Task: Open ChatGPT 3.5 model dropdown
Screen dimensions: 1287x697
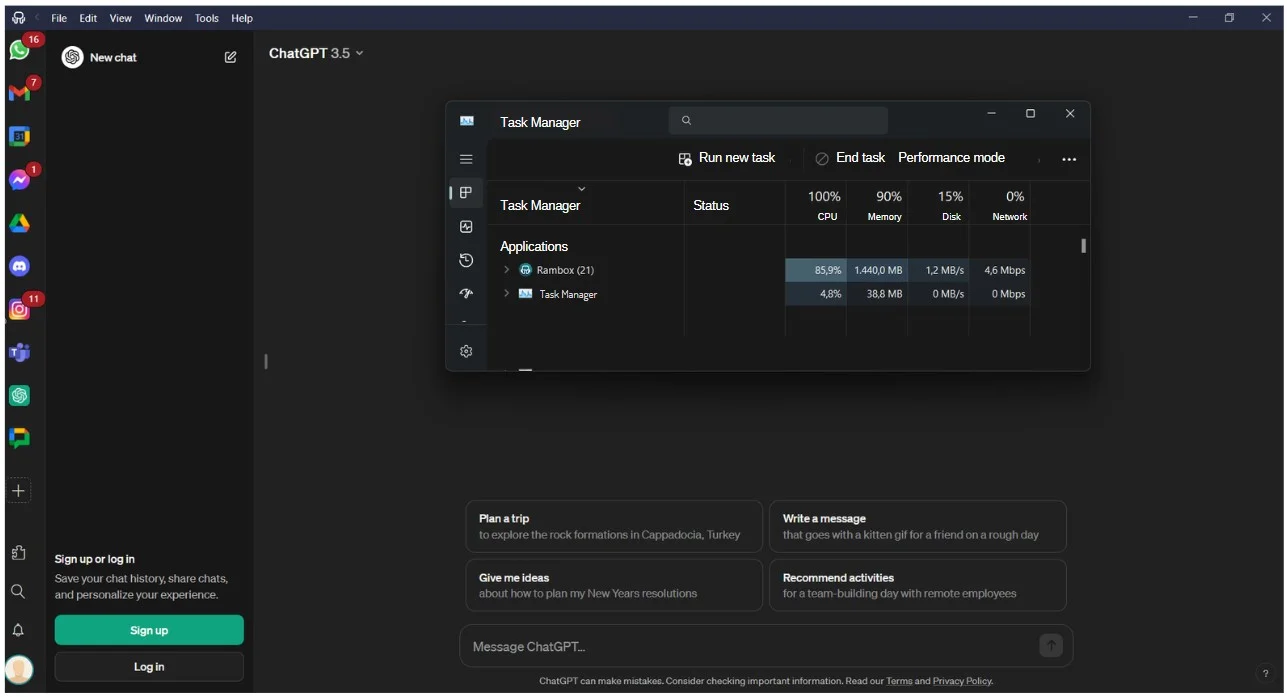Action: point(316,53)
